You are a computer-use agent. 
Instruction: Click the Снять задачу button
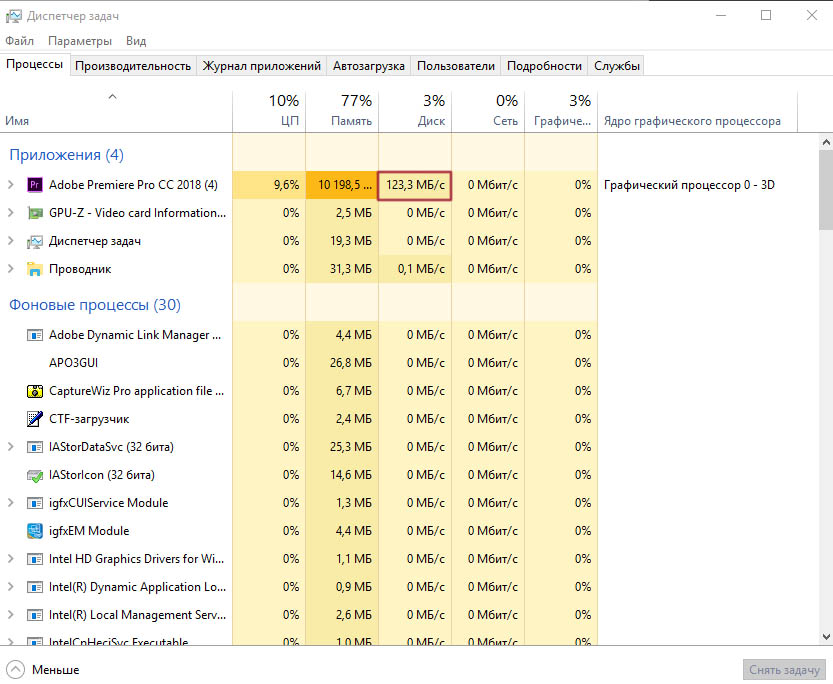point(784,670)
